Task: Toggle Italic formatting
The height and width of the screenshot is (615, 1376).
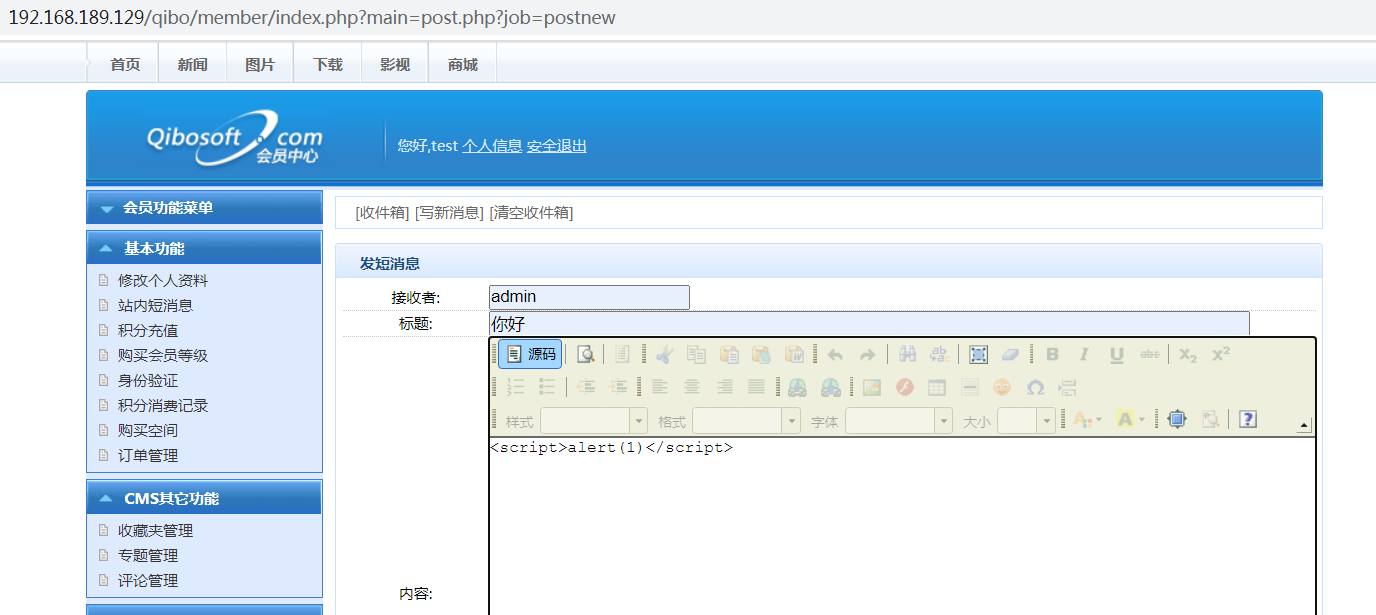Action: tap(1084, 354)
